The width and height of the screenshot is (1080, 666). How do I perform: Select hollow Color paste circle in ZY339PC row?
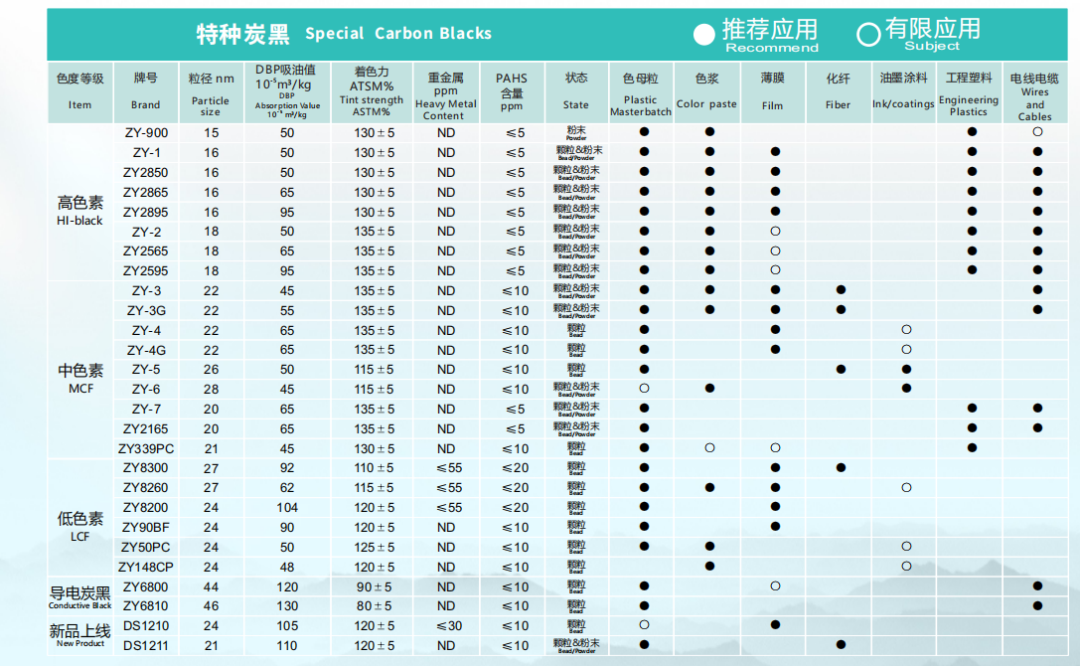point(709,448)
